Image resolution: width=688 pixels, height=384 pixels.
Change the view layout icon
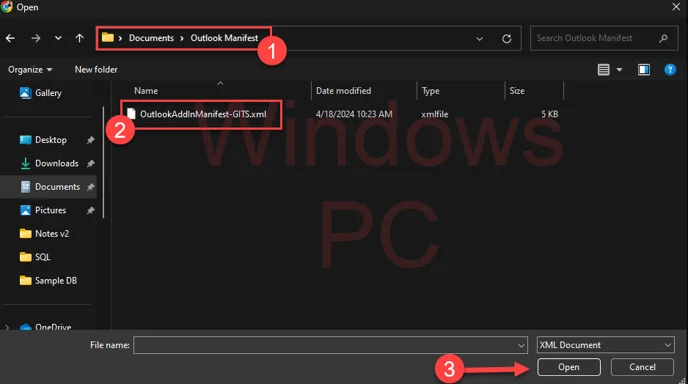click(x=603, y=70)
